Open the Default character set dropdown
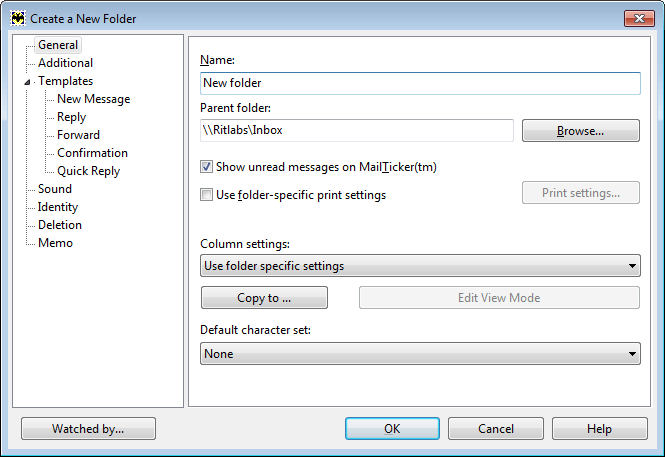665x457 pixels. [420, 354]
